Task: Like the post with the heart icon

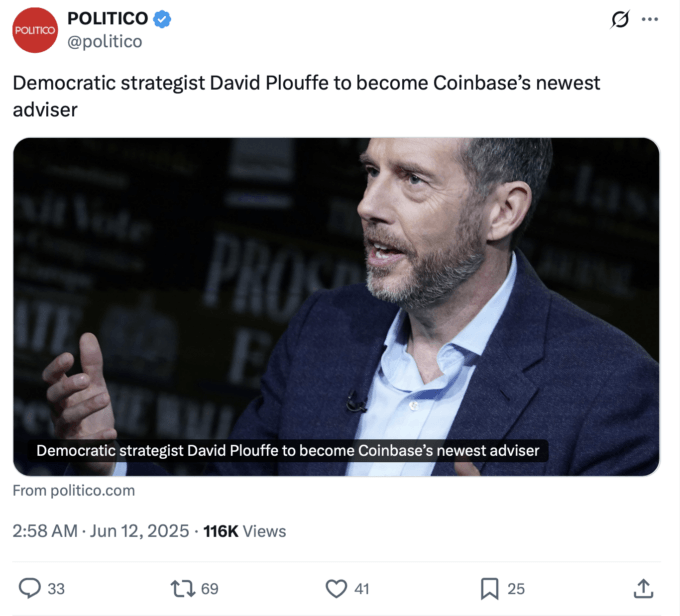Action: [x=336, y=589]
